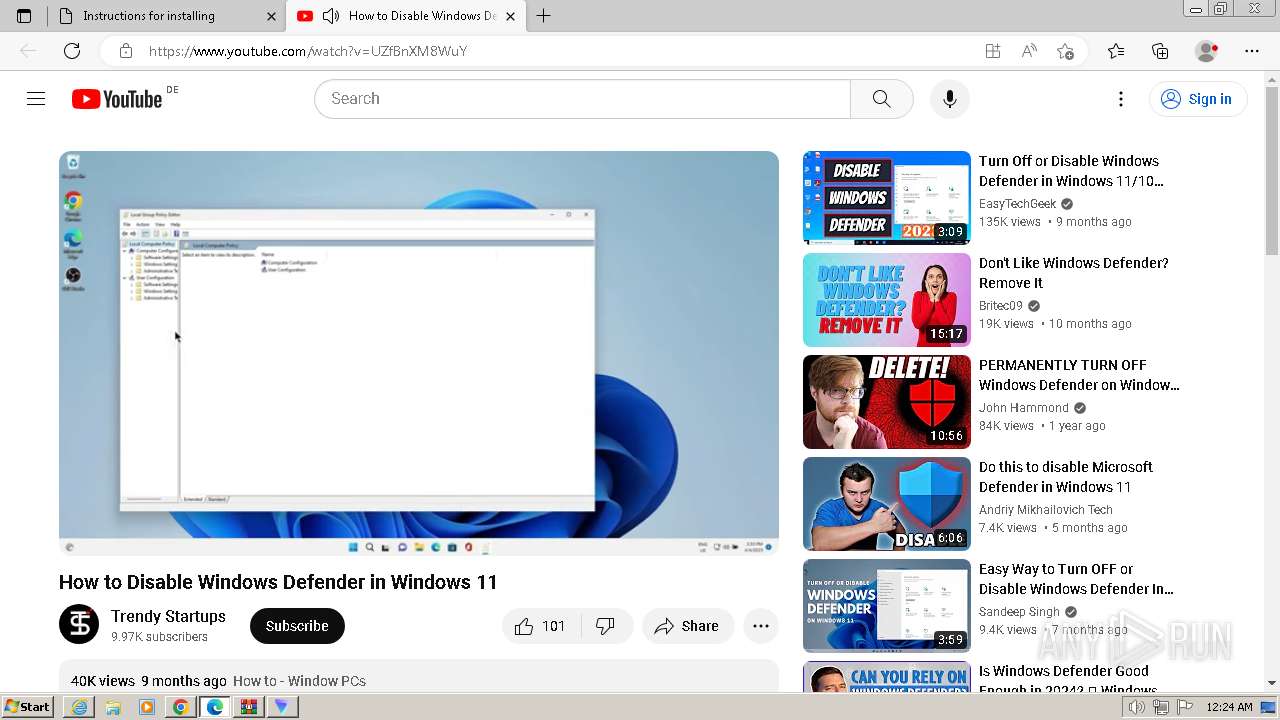
Task: Click the YouTube logo to go home
Action: pos(117,99)
